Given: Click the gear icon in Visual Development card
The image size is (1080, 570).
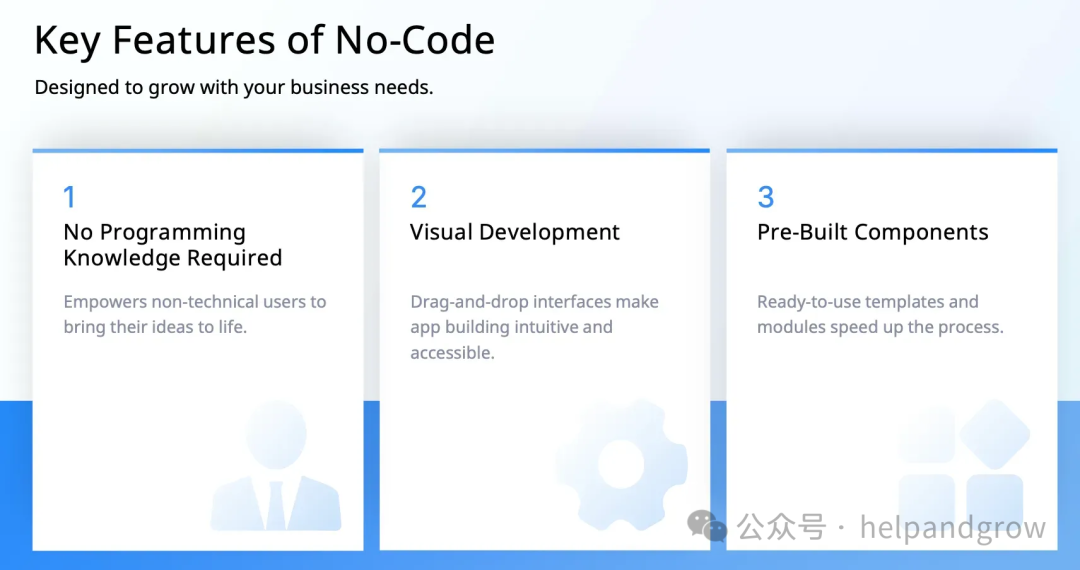Looking at the screenshot, I should [x=621, y=466].
